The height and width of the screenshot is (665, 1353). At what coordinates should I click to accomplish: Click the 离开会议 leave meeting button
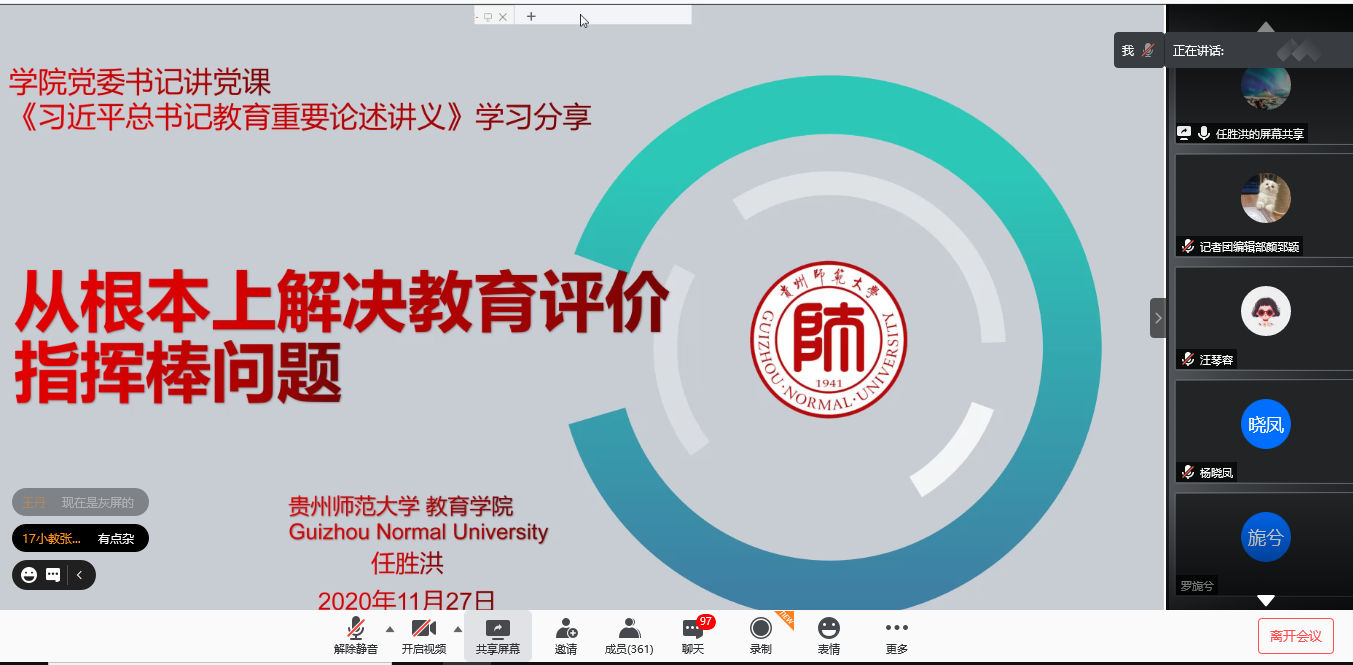pos(1295,636)
